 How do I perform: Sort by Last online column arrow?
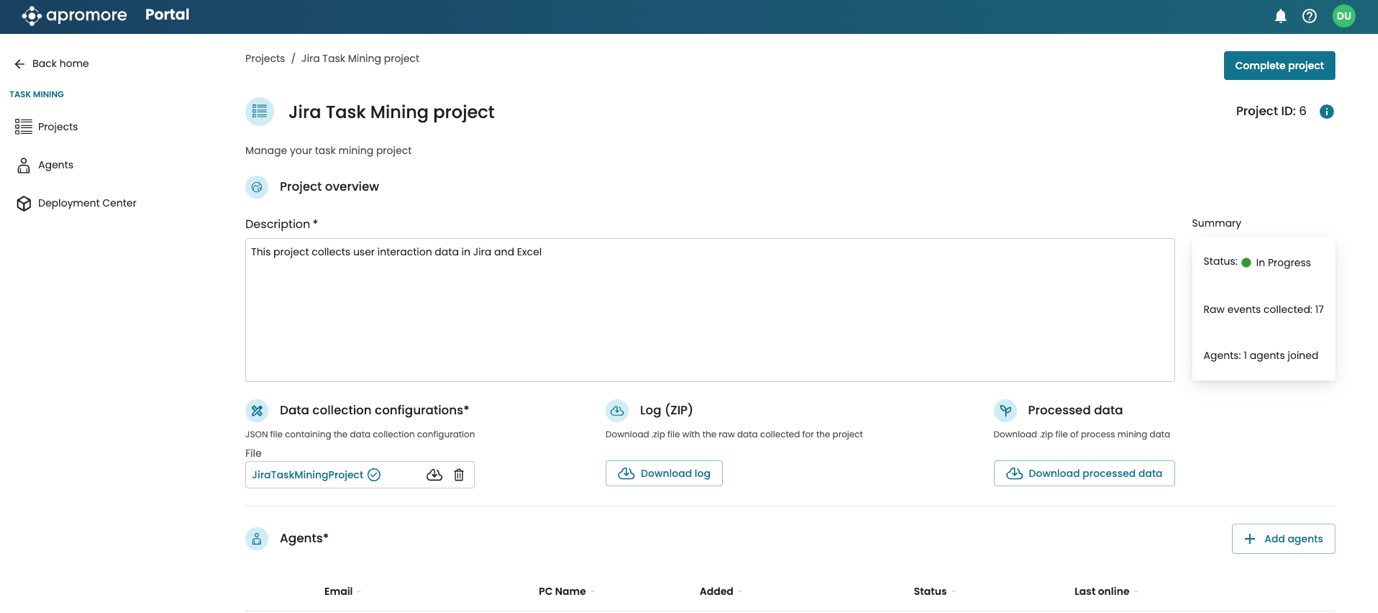click(1136, 592)
